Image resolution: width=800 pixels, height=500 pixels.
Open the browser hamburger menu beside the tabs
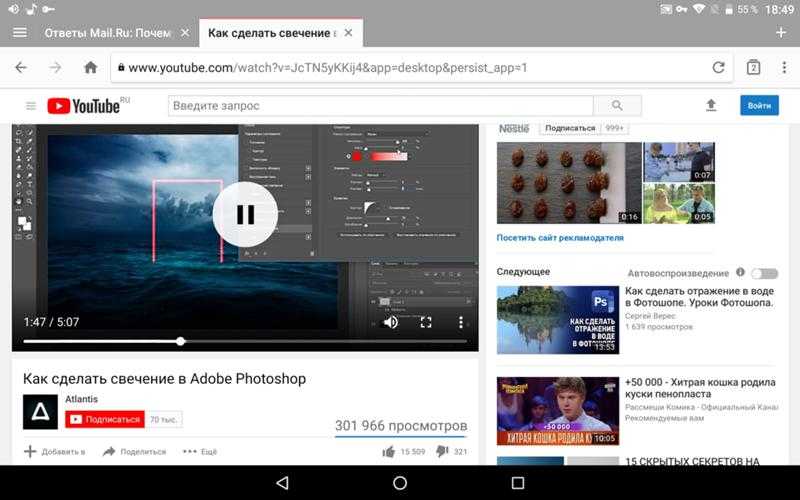(20, 33)
